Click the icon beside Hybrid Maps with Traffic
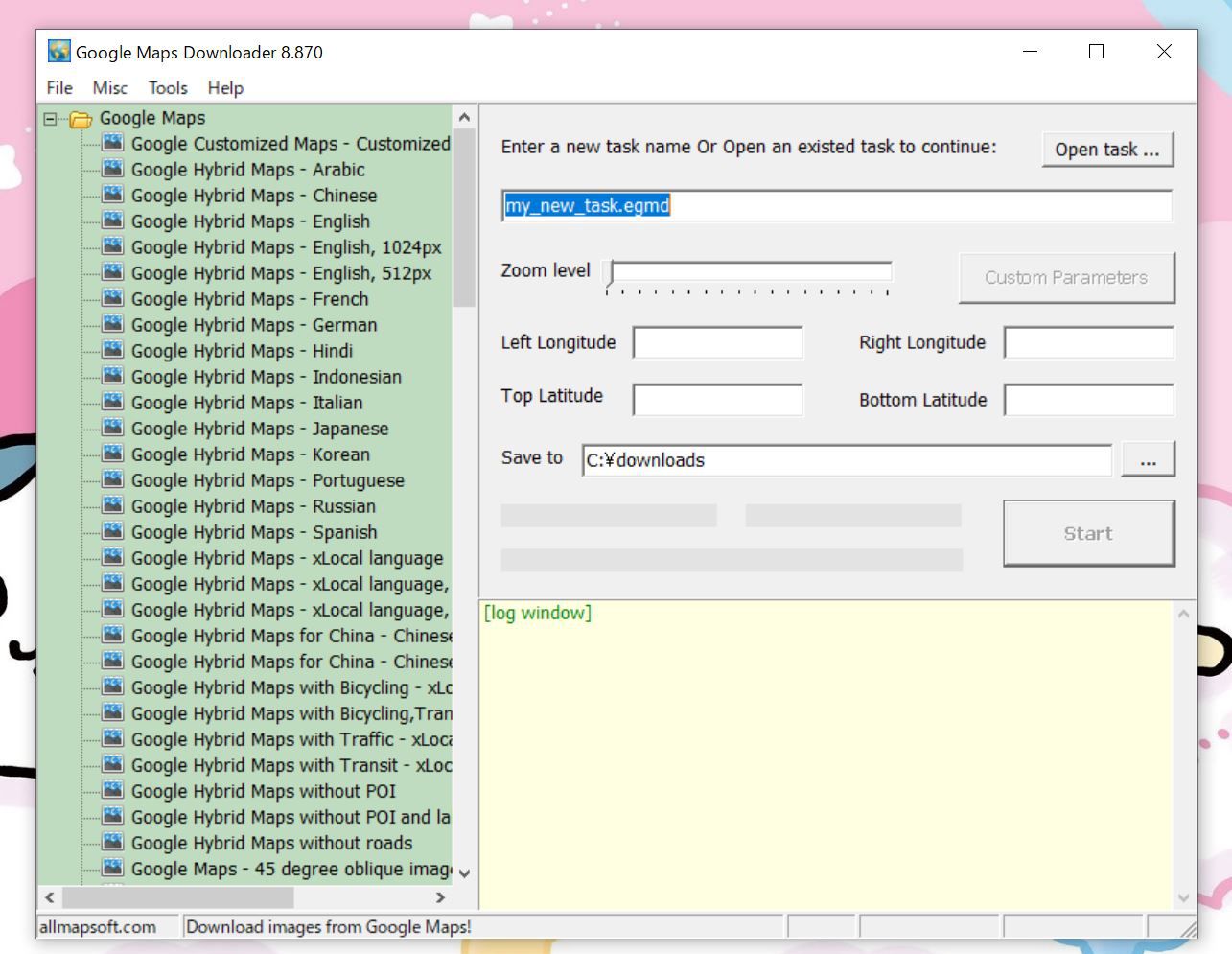 [x=113, y=738]
